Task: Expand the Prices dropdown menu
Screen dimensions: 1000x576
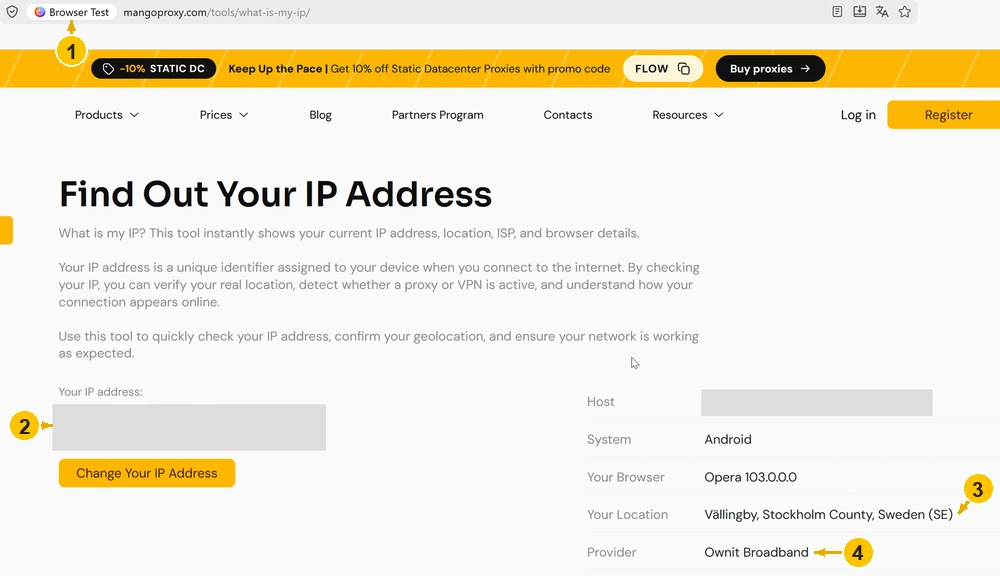Action: (x=224, y=115)
